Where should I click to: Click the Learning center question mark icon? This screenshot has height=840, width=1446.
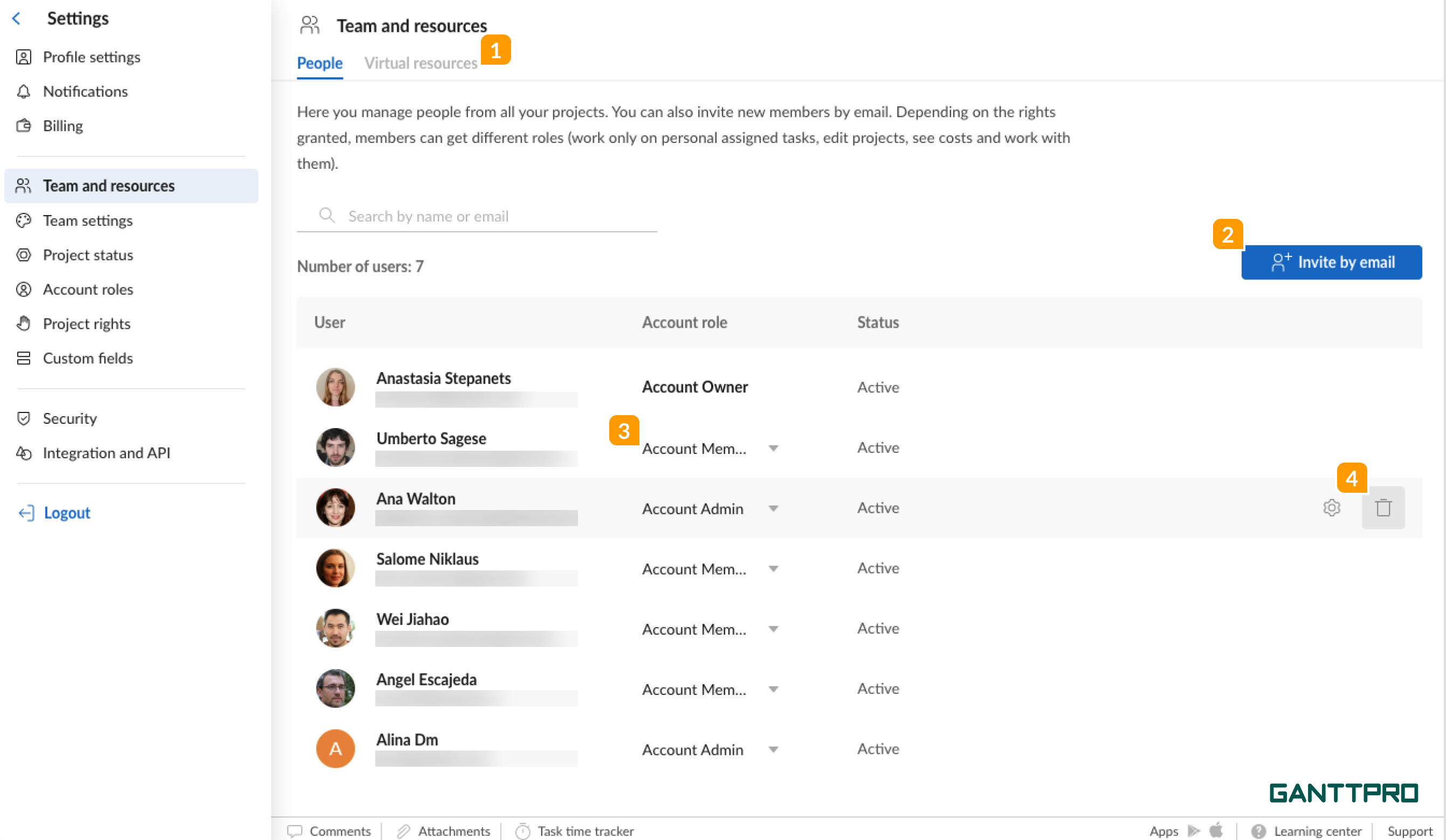pyautogui.click(x=1258, y=831)
